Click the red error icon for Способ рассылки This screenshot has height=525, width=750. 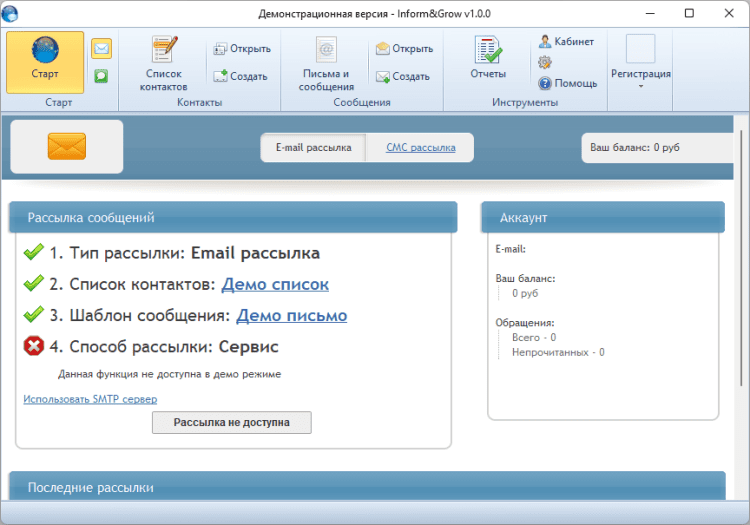click(33, 346)
